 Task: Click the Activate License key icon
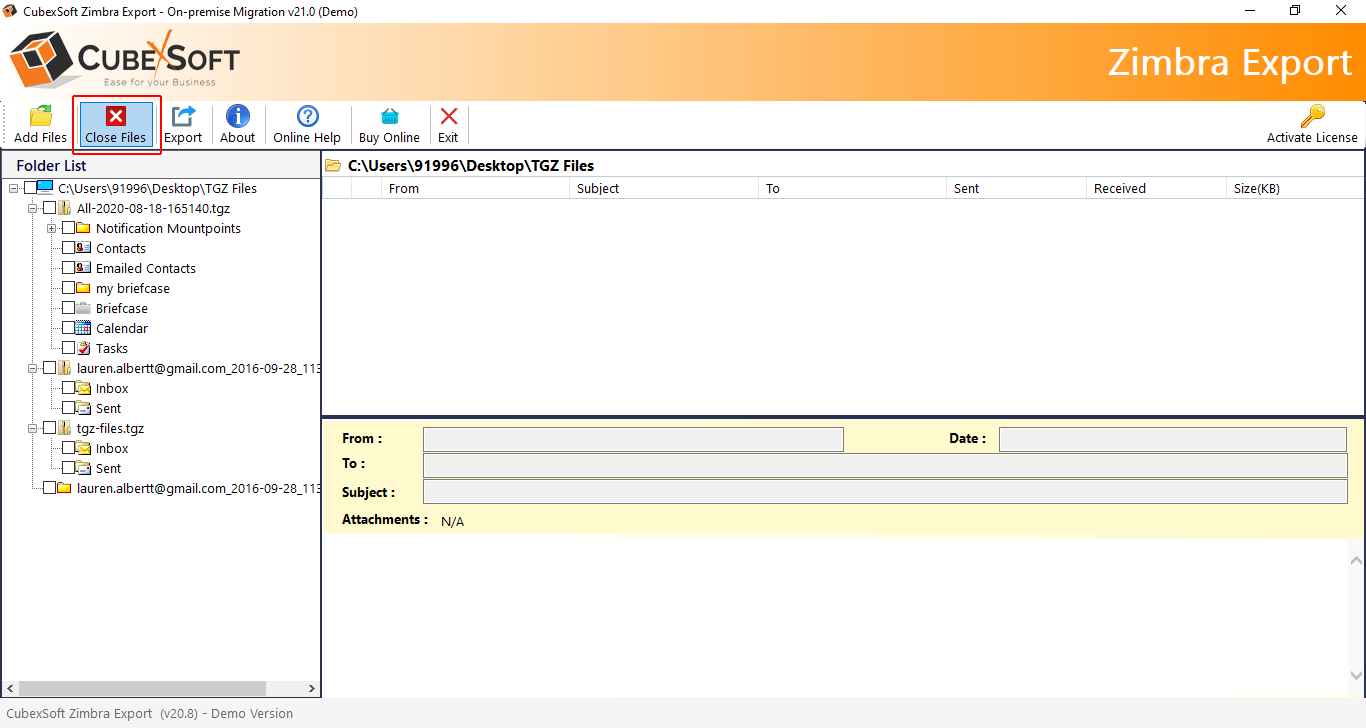(1313, 116)
